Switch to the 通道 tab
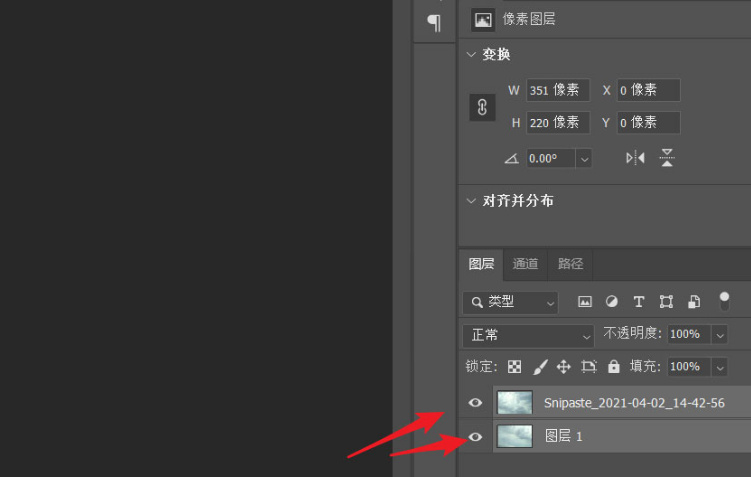Image resolution: width=751 pixels, height=477 pixels. 525,264
